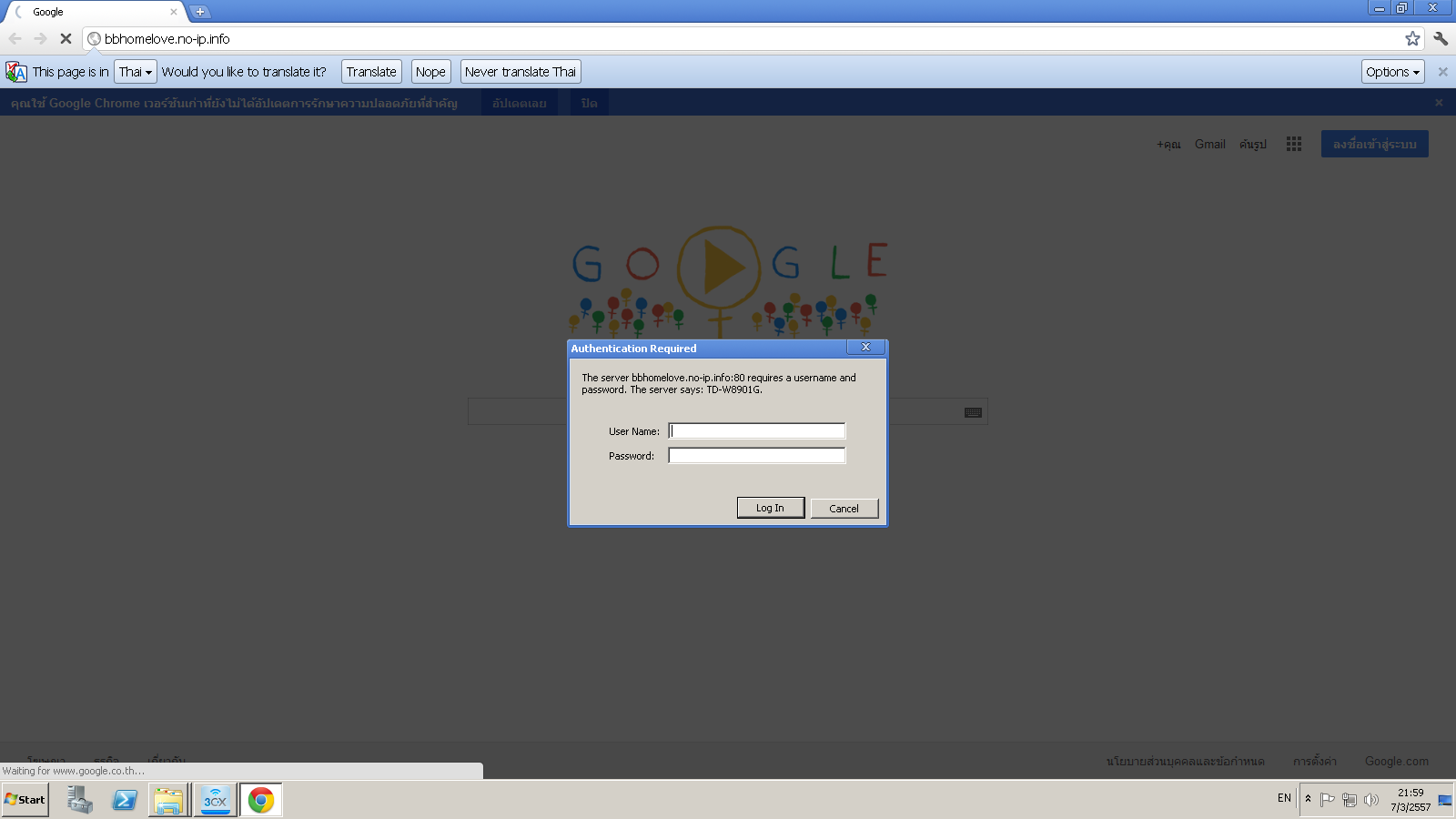
Task: Click the browser back arrow
Action: tap(15, 38)
